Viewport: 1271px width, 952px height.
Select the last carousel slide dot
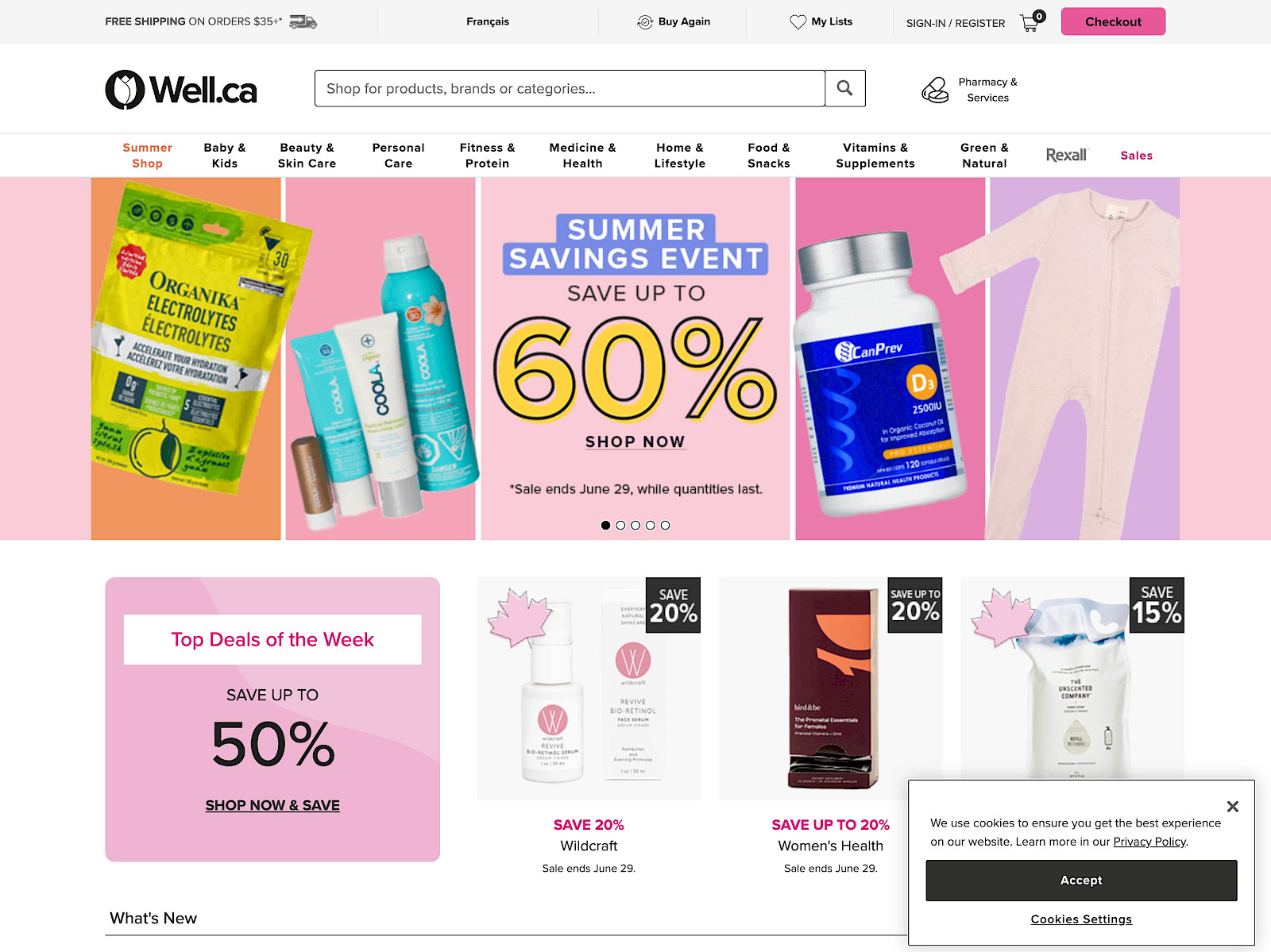click(x=666, y=525)
